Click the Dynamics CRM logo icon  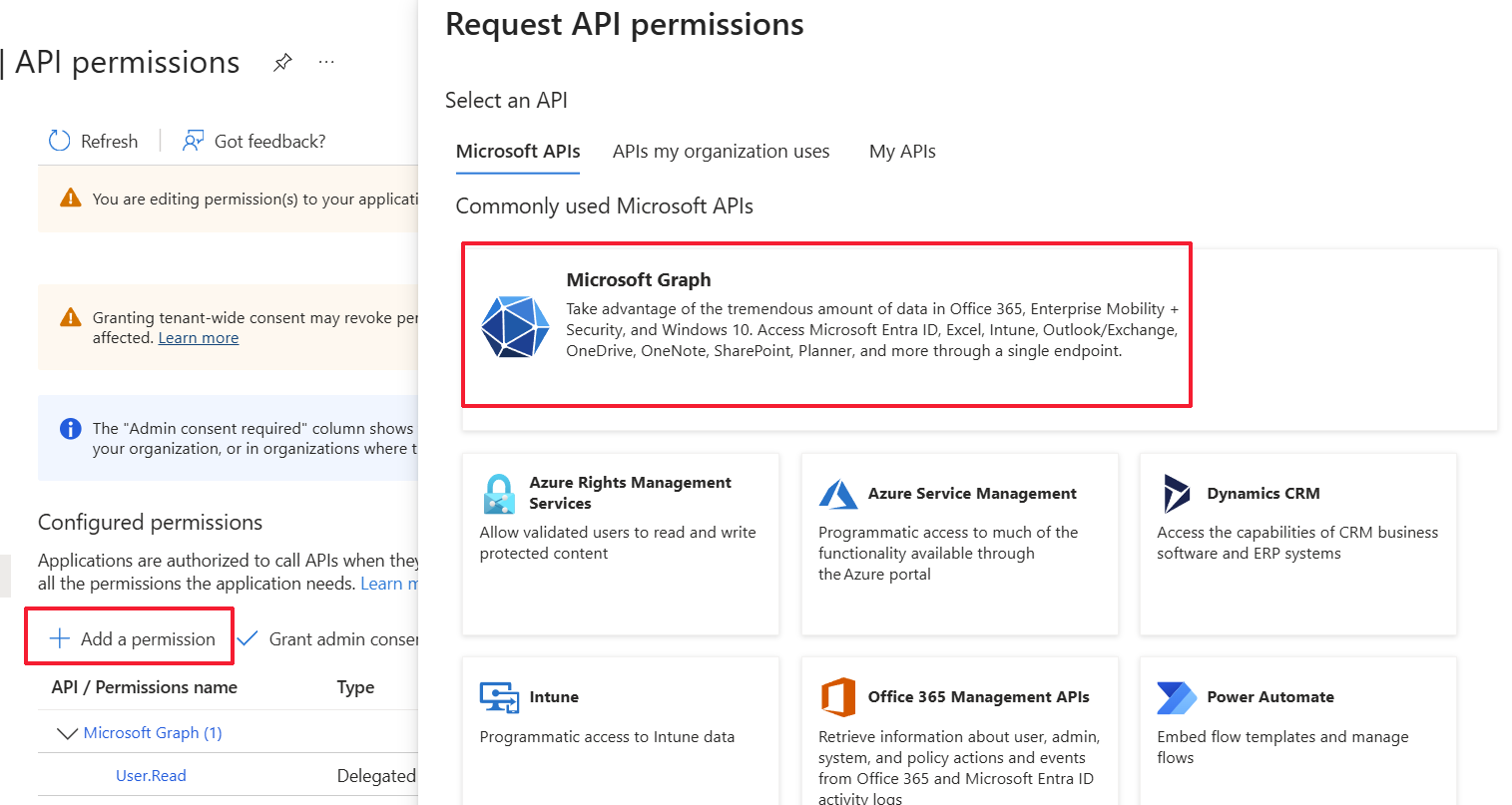pos(1177,494)
